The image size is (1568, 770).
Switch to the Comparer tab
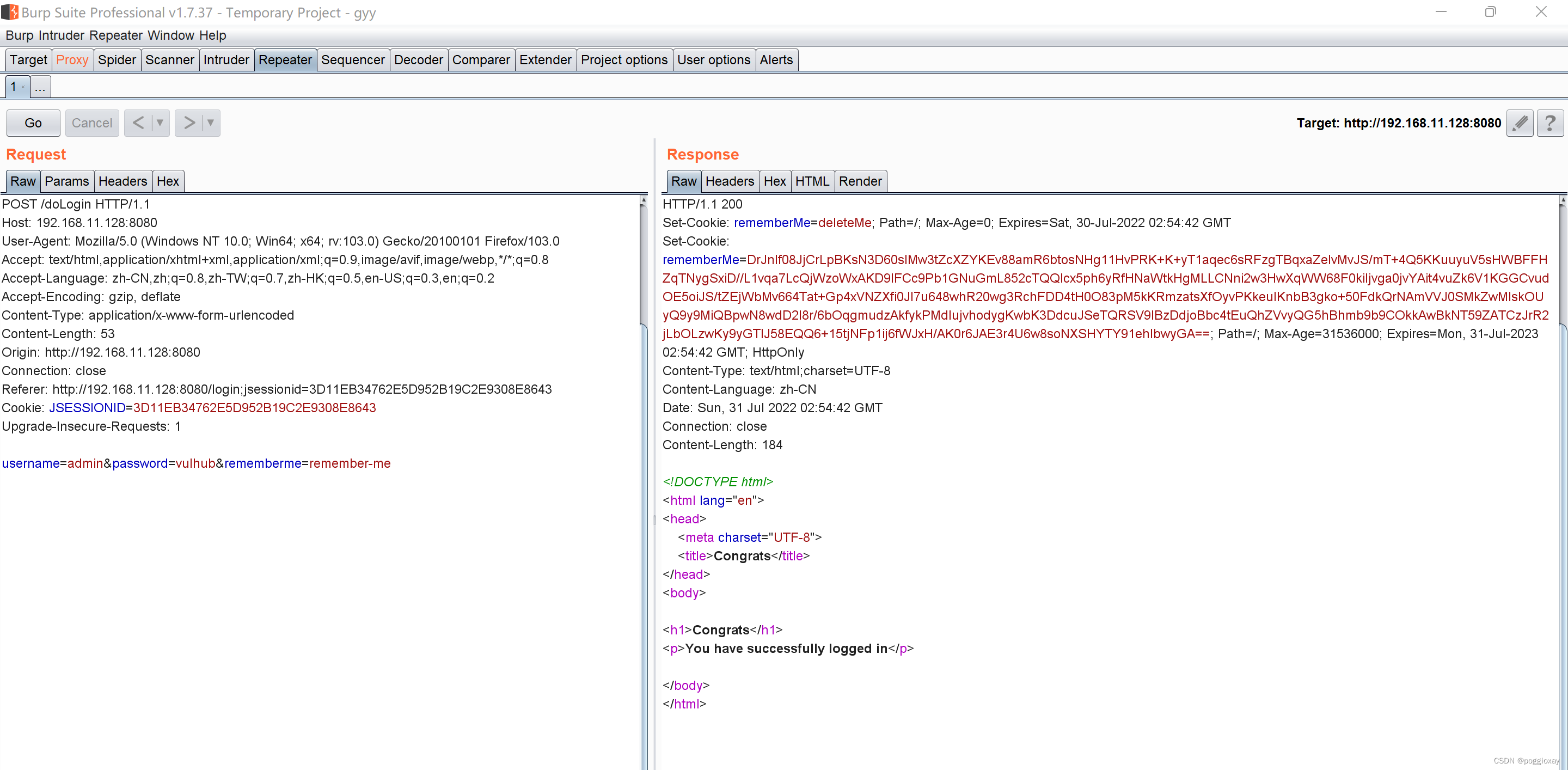[x=481, y=60]
